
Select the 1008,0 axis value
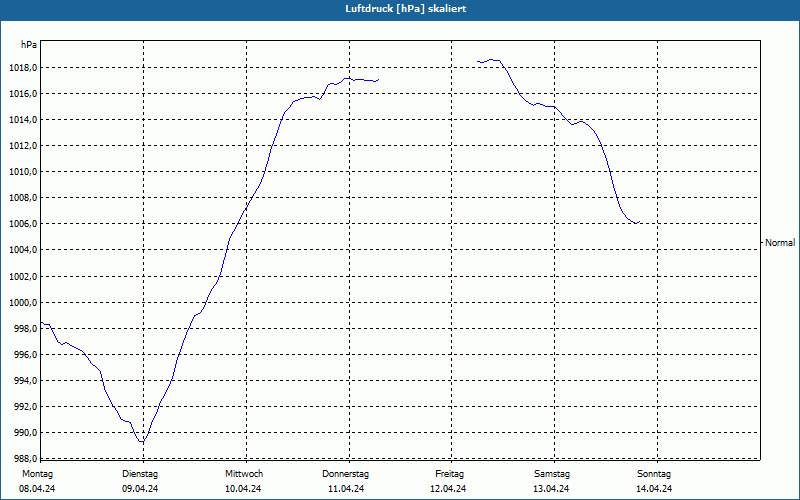(22, 198)
